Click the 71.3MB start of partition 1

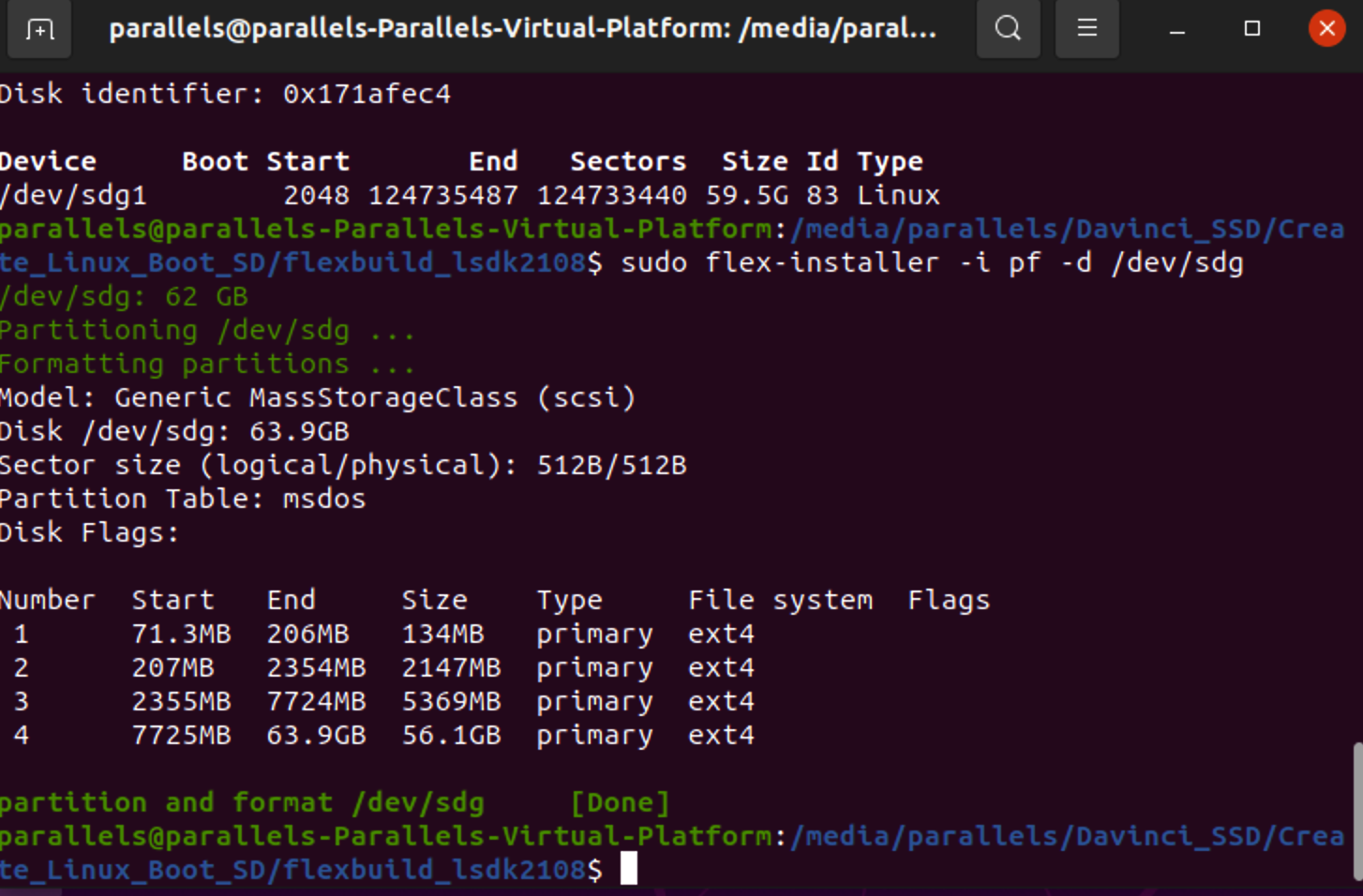181,634
